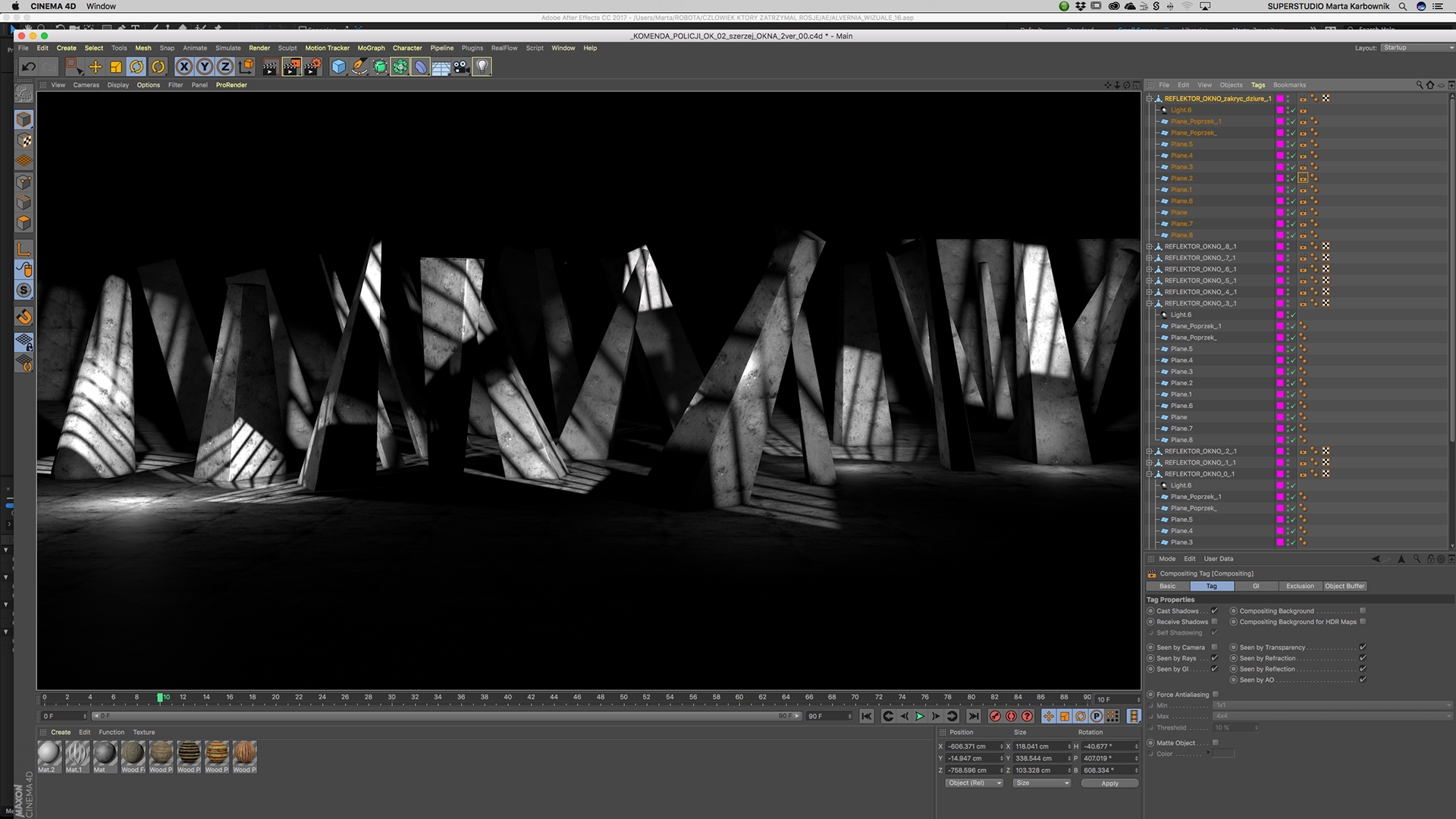1456x819 pixels.
Task: Open the MoGraph menu
Action: (x=371, y=48)
